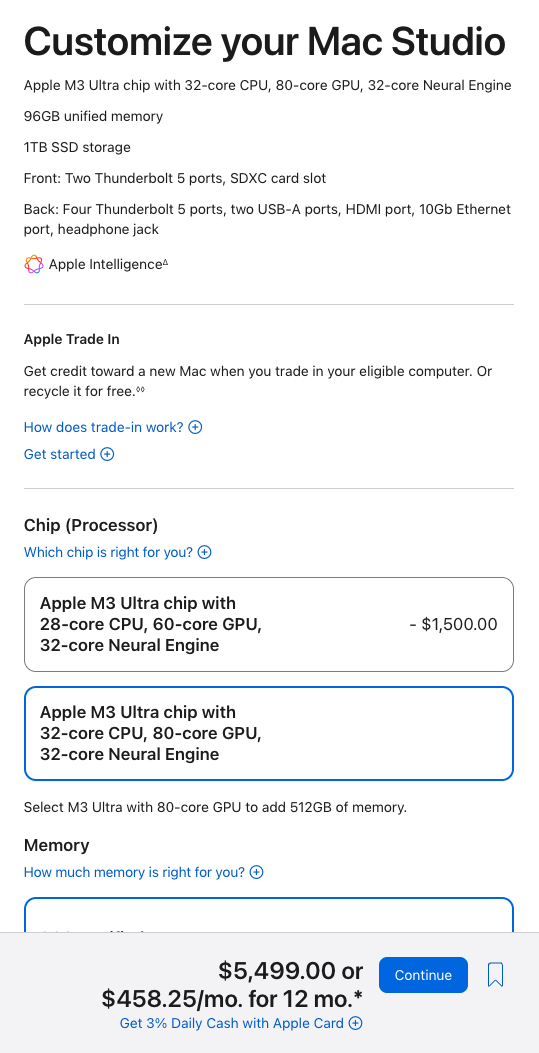Click plus circle icon beside trade-in work question
The width and height of the screenshot is (539, 1053).
coord(195,427)
